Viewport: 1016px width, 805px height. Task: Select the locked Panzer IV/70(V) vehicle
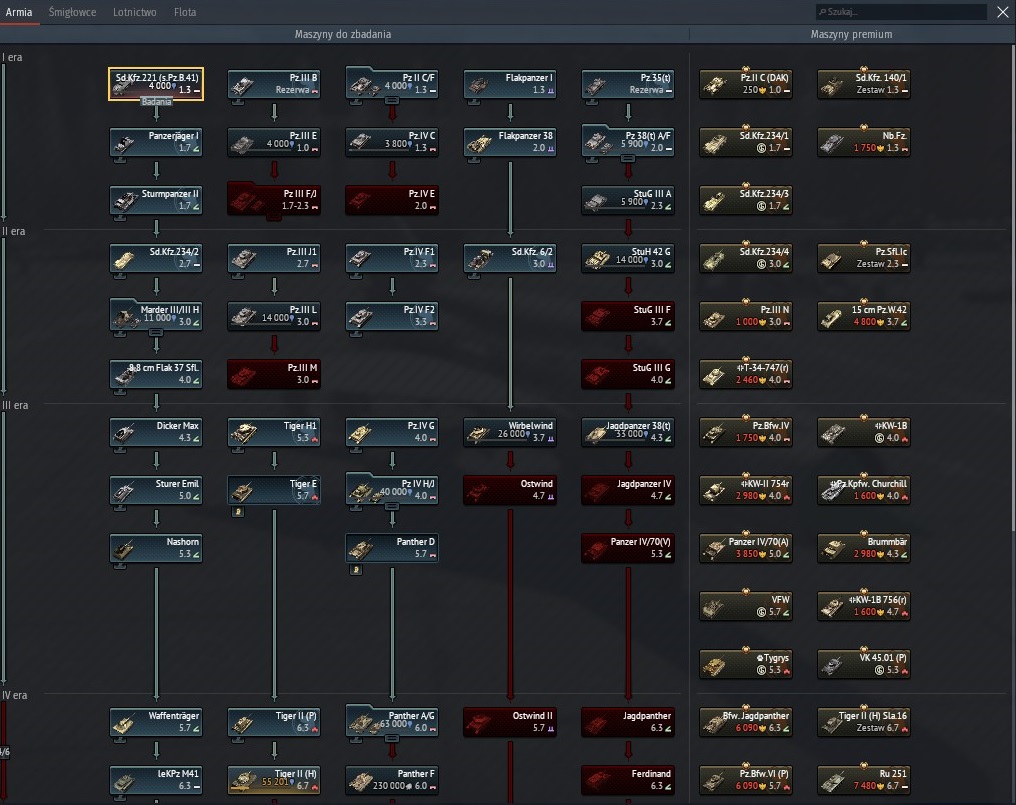click(628, 548)
